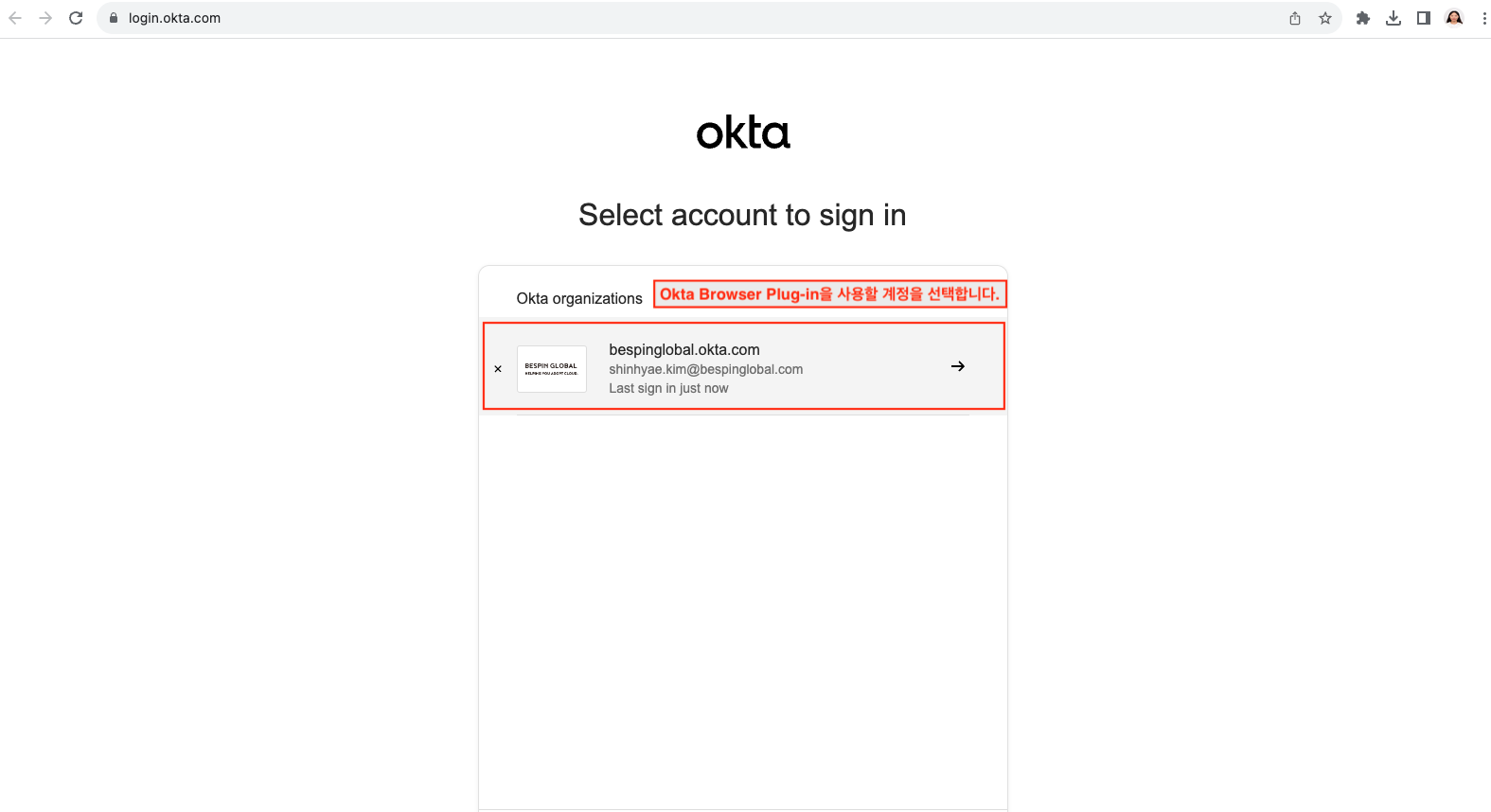Click the padlock site info icon
Screen dimensions: 1491x812
point(114,18)
